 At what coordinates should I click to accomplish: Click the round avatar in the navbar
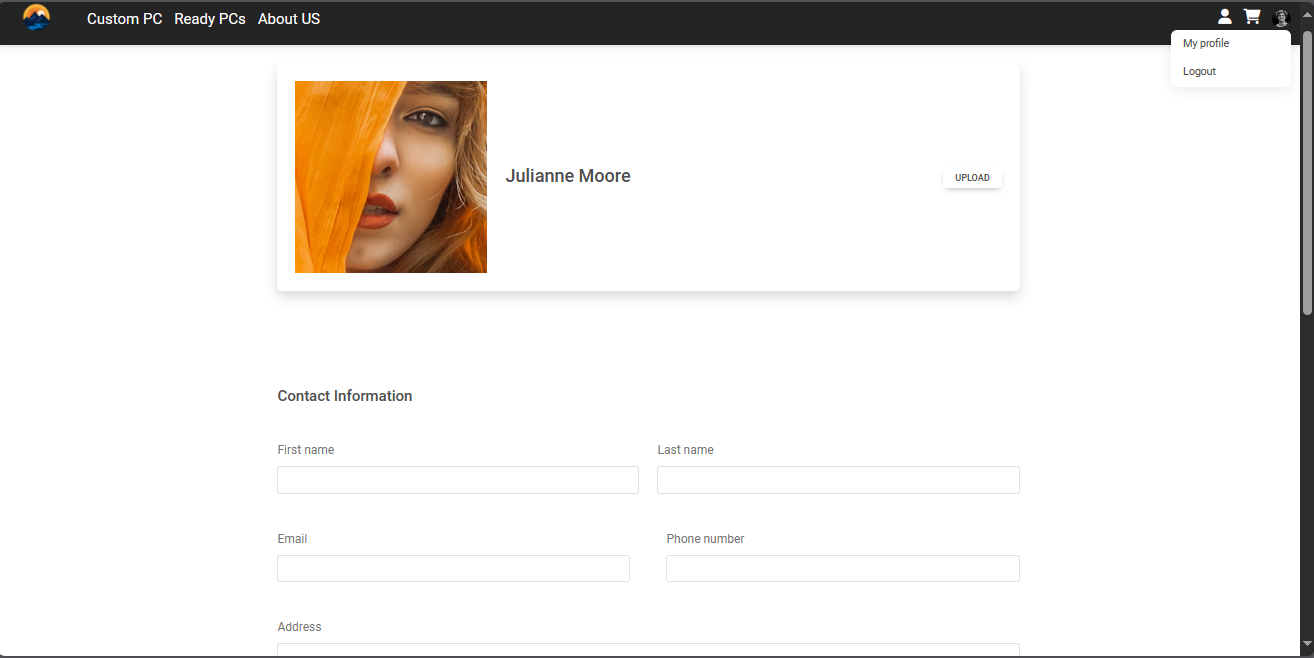click(x=1281, y=18)
